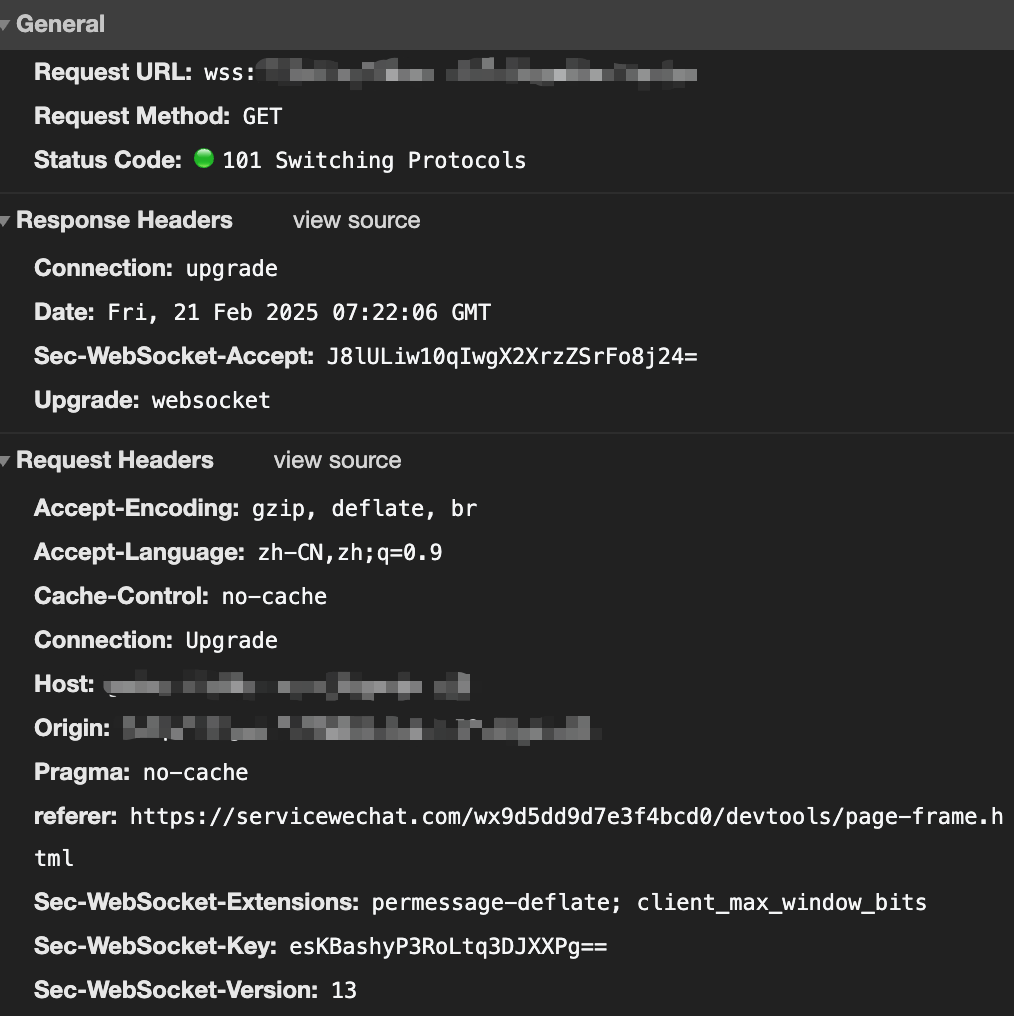
Task: Click the Accept-Encoding gzip, deflate, br value
Action: (364, 509)
